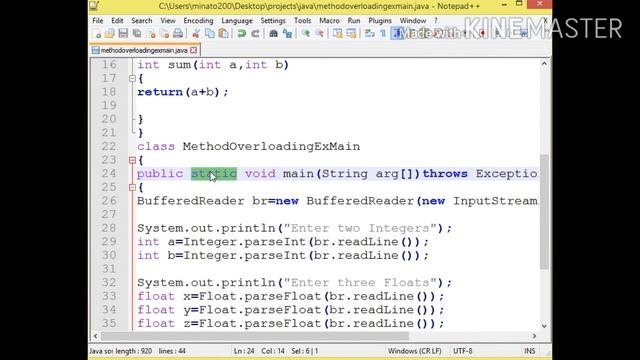Open the Run menu

point(354,20)
